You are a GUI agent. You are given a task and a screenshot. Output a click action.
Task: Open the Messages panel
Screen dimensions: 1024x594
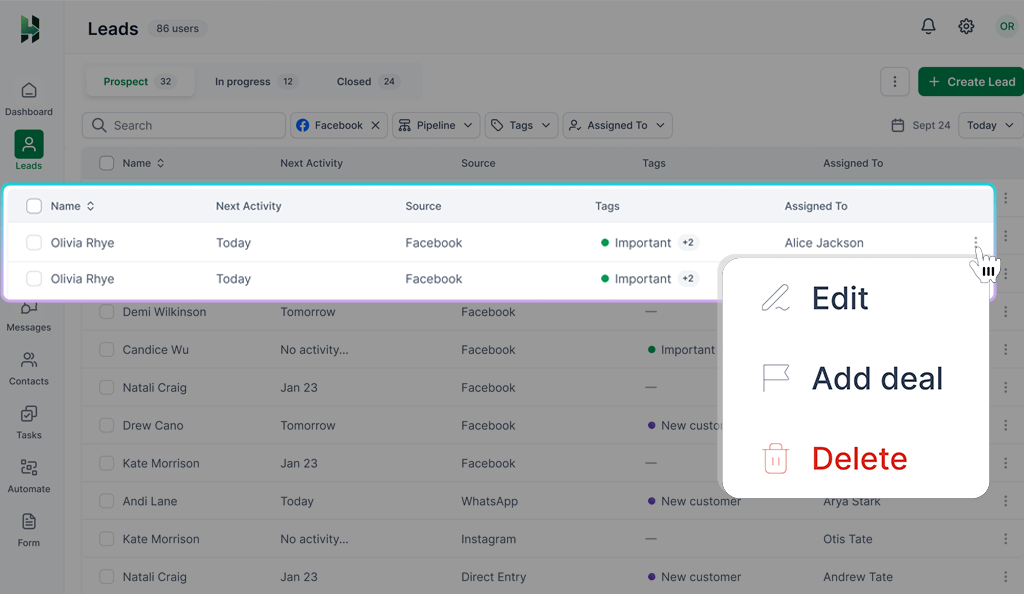tap(29, 317)
